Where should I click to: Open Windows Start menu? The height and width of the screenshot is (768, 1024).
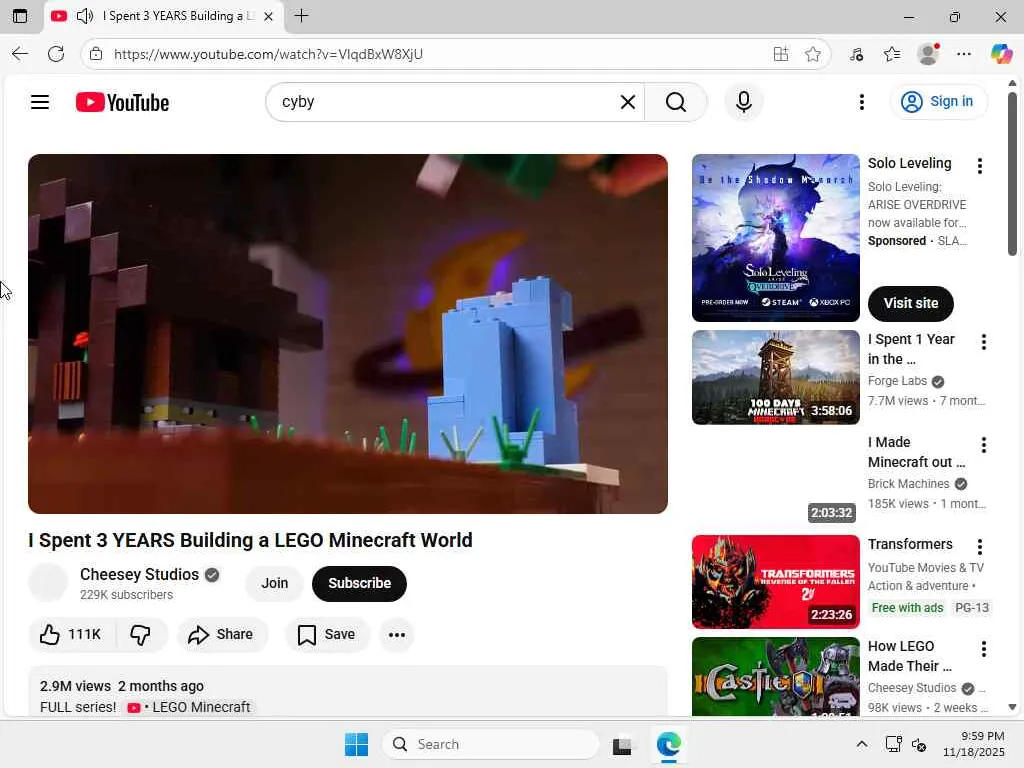click(x=357, y=744)
